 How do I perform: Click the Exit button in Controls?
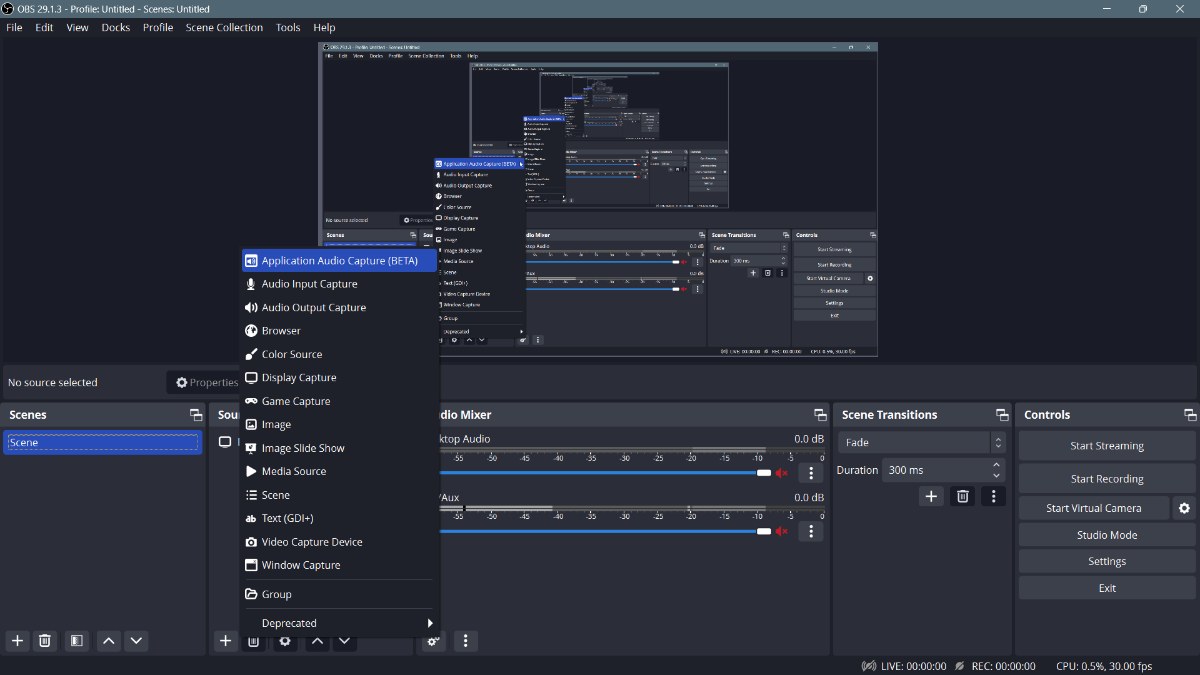pos(1107,588)
